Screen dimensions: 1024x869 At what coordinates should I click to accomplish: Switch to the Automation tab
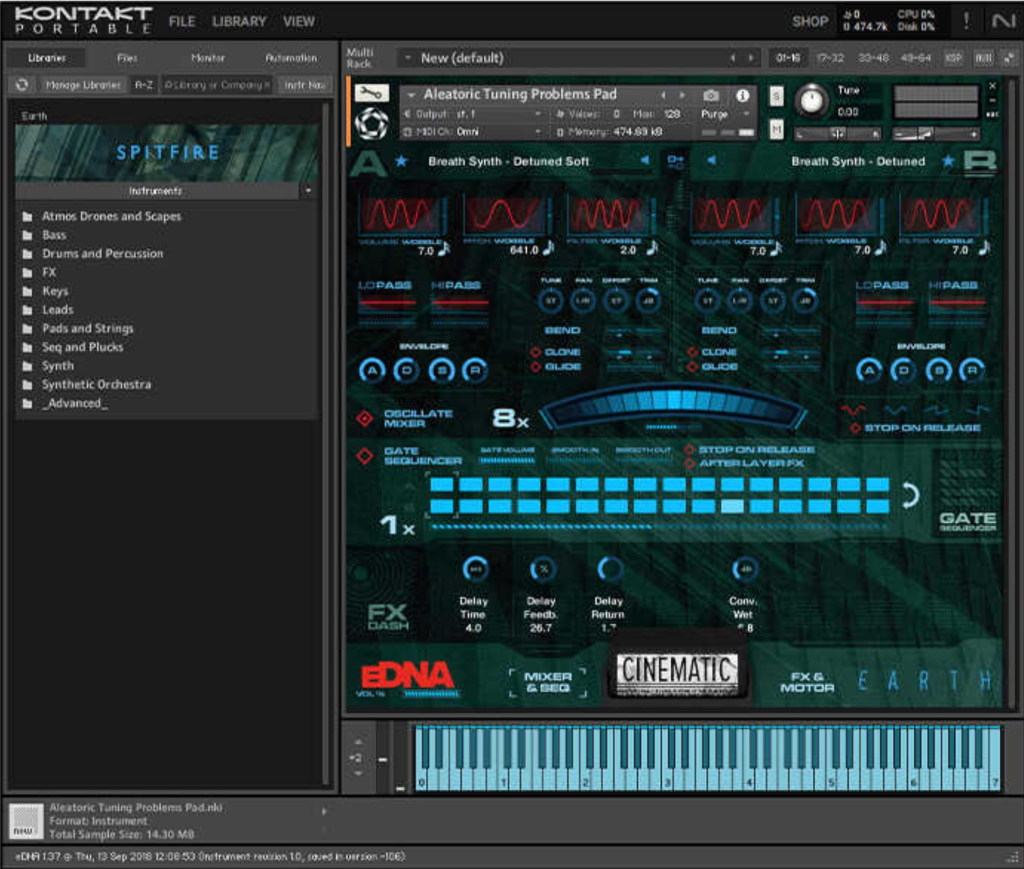[291, 58]
